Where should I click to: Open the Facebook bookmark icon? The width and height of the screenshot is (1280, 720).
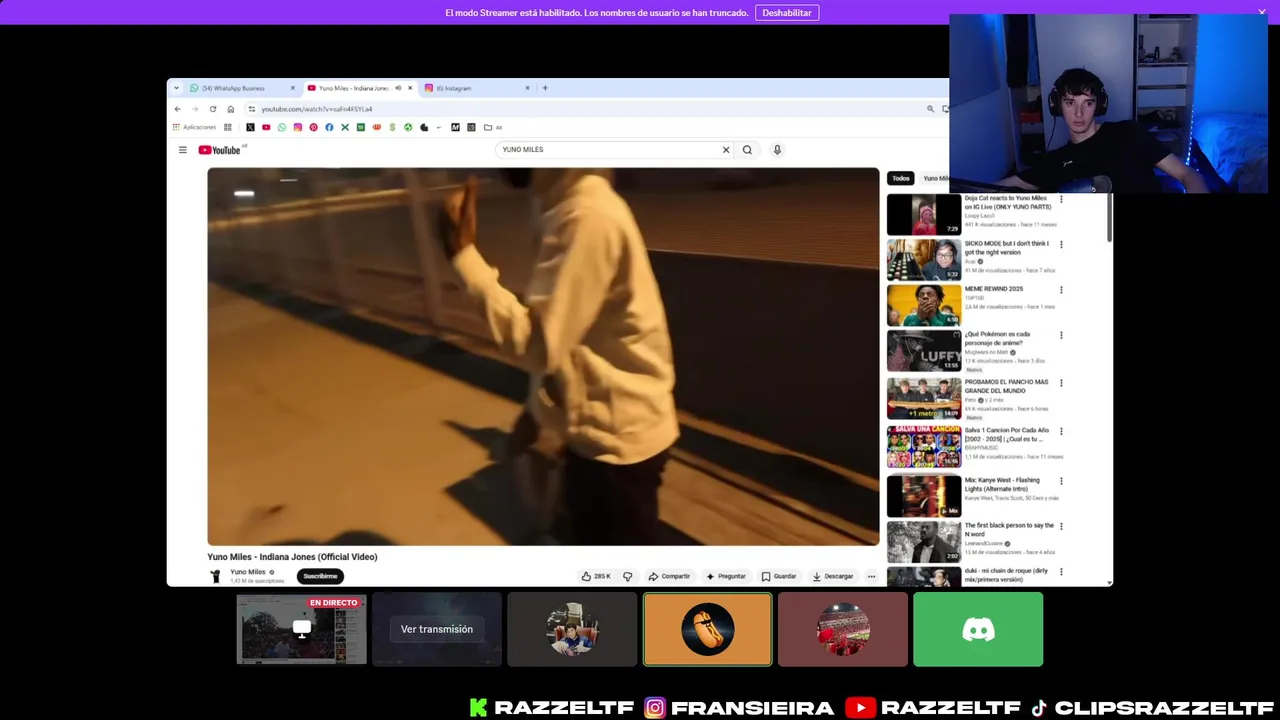tap(329, 127)
